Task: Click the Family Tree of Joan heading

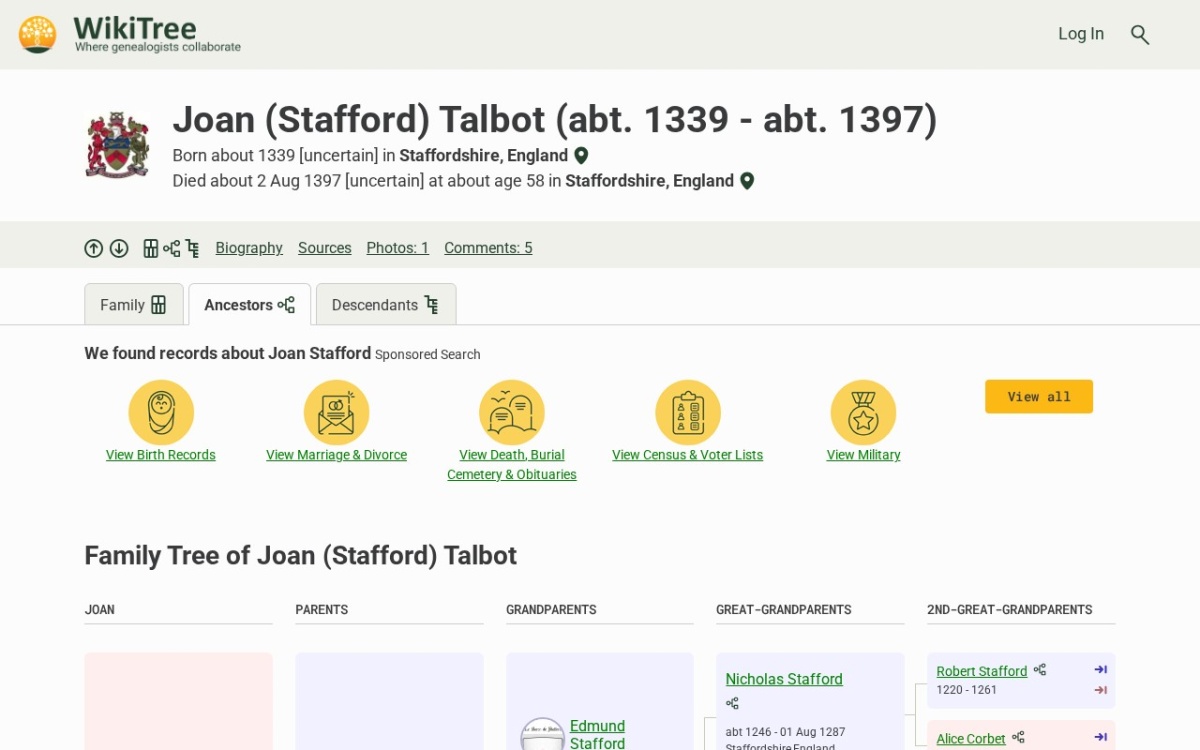Action: coord(300,556)
